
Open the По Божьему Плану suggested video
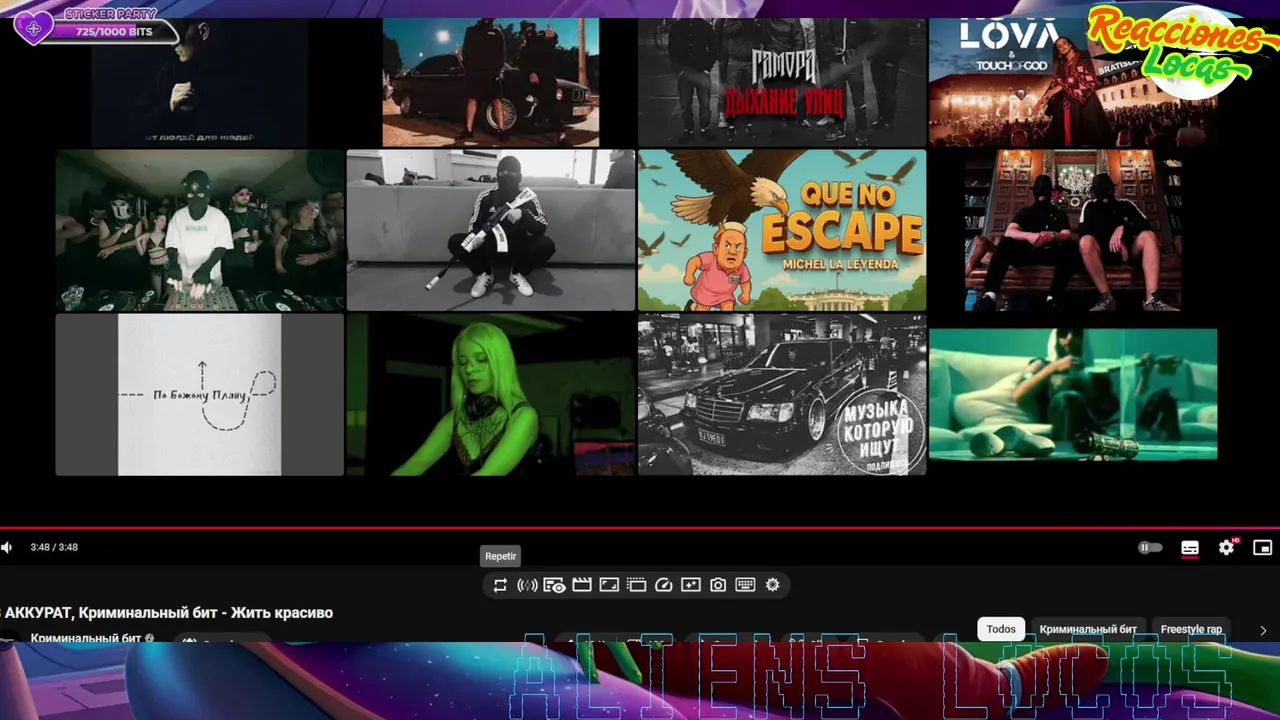[x=199, y=394]
